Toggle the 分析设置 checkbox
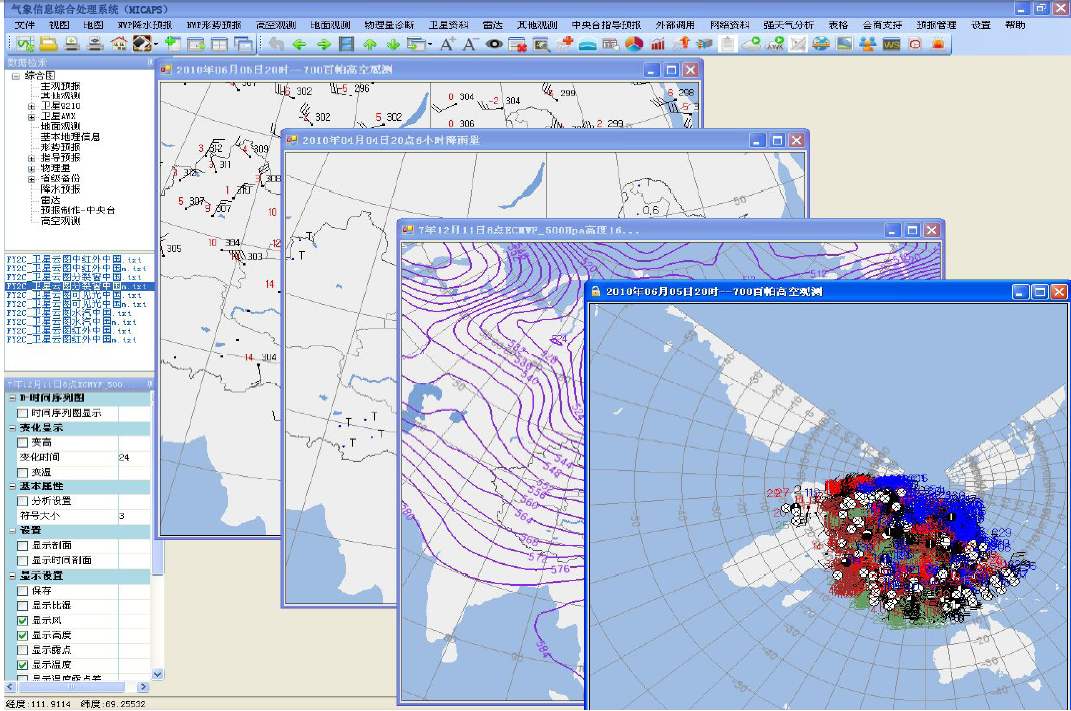 tap(23, 501)
